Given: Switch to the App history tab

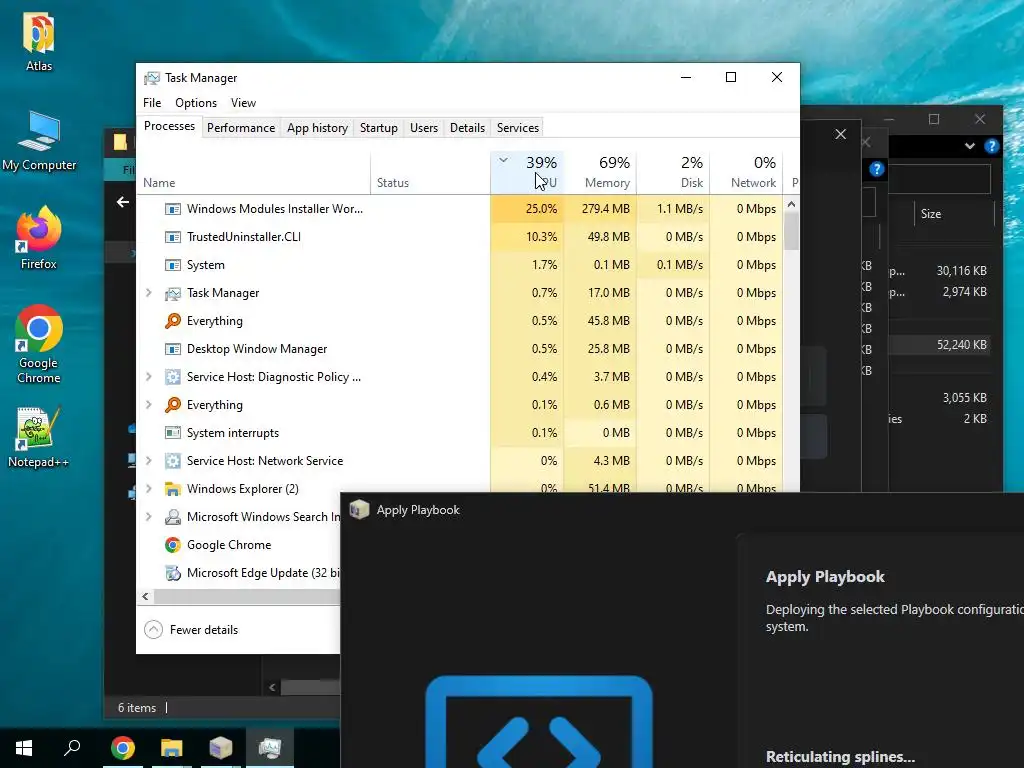Looking at the screenshot, I should coord(317,128).
